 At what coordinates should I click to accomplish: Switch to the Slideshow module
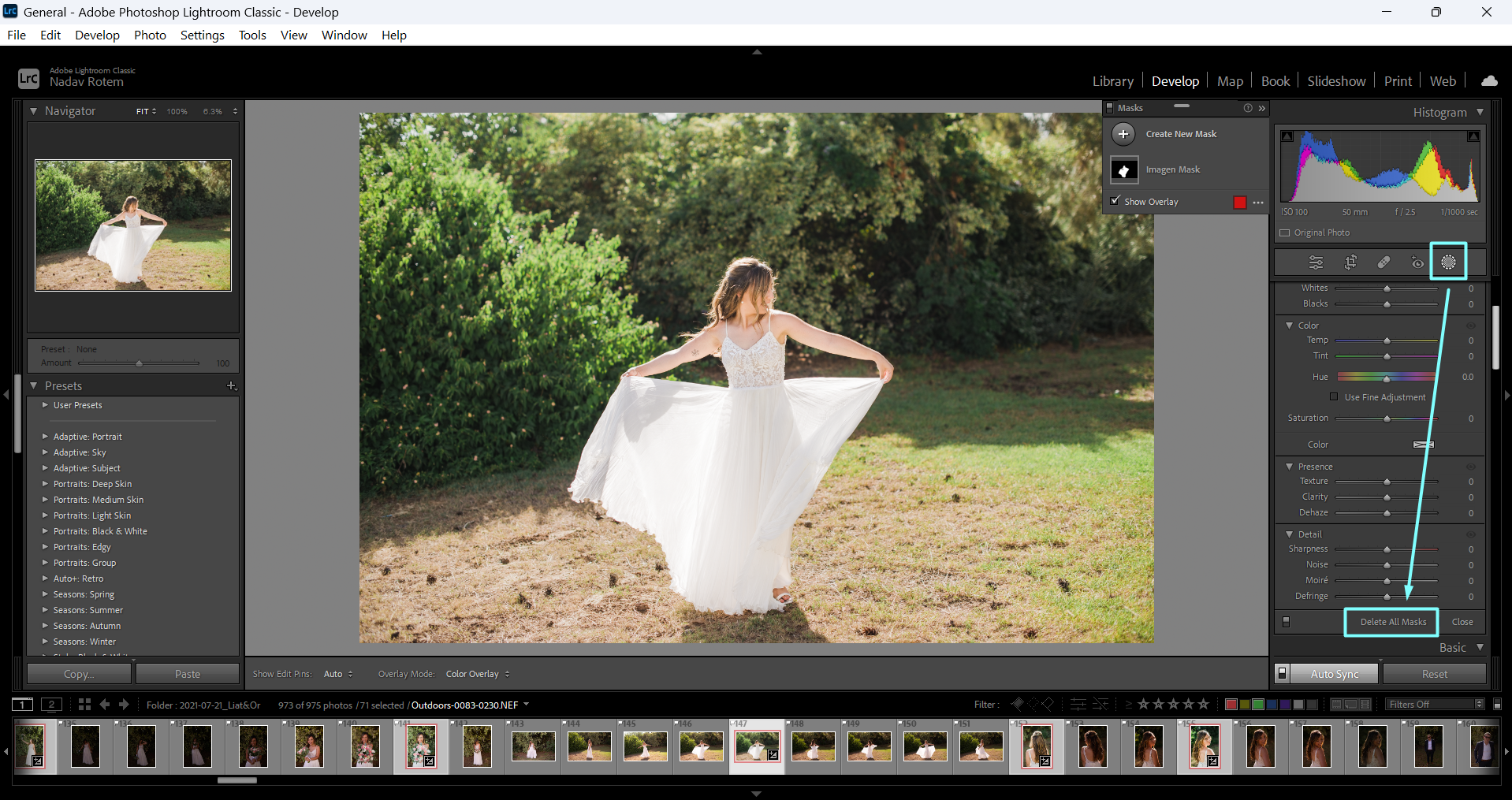point(1336,81)
